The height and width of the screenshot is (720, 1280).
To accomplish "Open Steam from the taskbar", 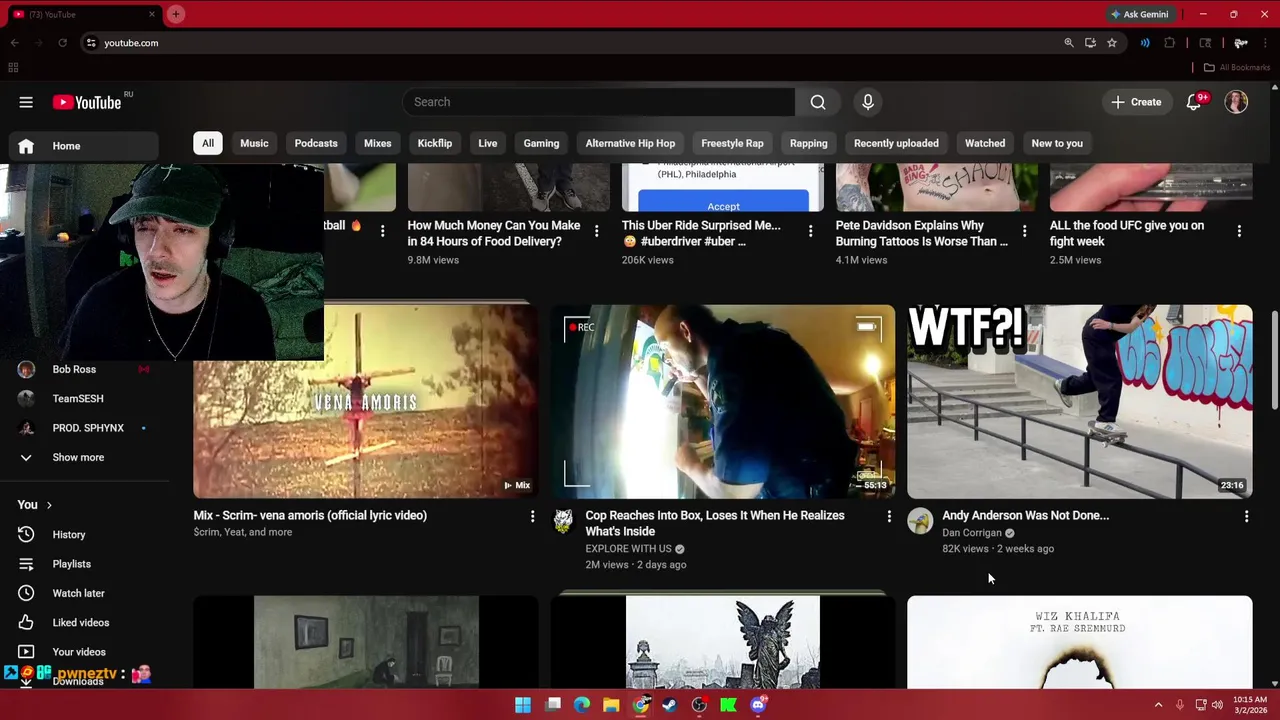I will (670, 705).
